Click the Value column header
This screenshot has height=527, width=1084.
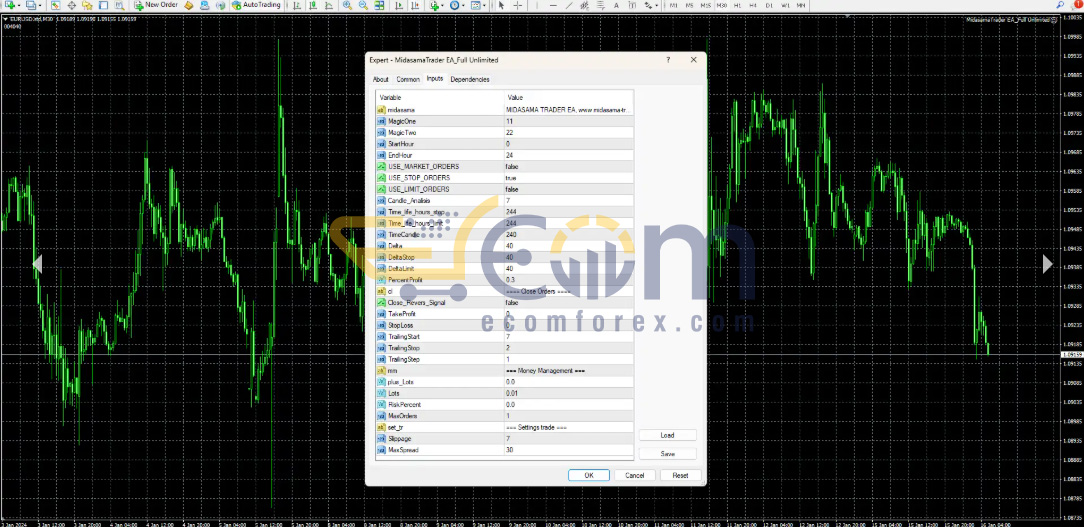point(568,98)
